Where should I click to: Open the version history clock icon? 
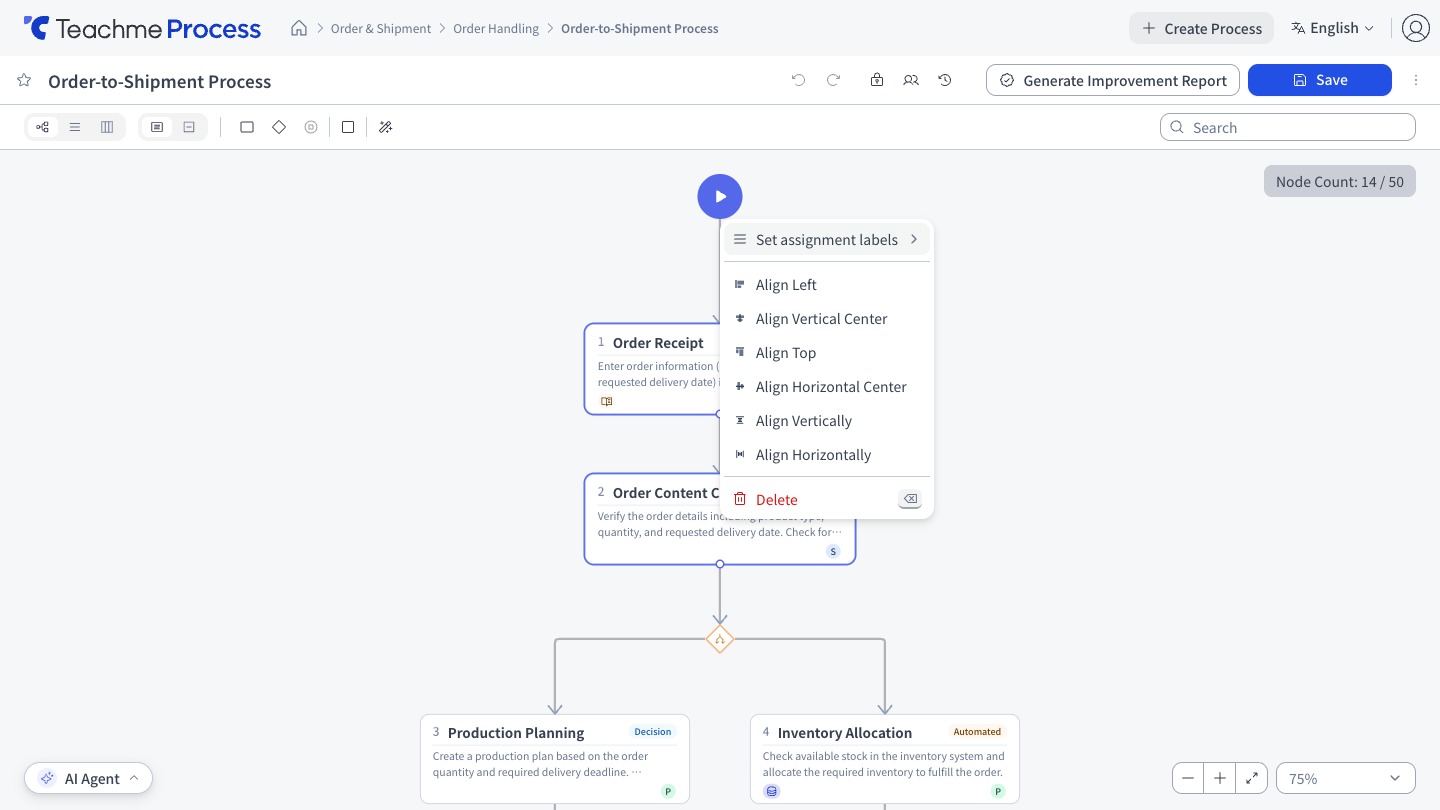pyautogui.click(x=945, y=80)
